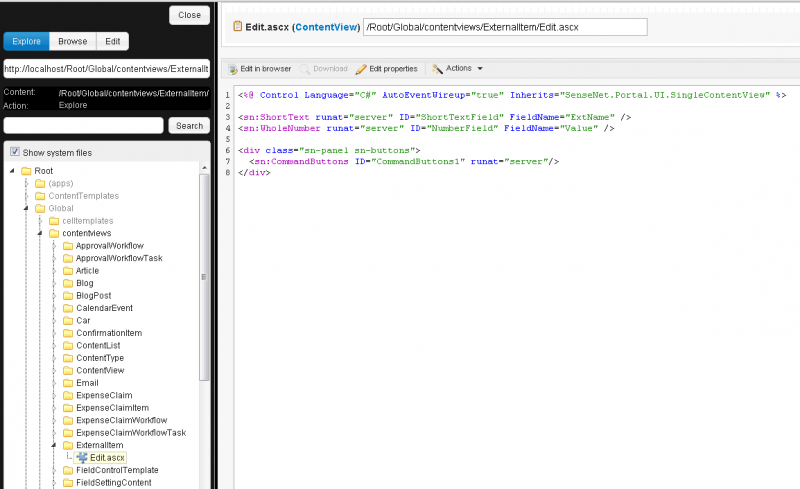Screen dimensions: 800x489
Task: Toggle the Show system files checkbox
Action: [15, 152]
